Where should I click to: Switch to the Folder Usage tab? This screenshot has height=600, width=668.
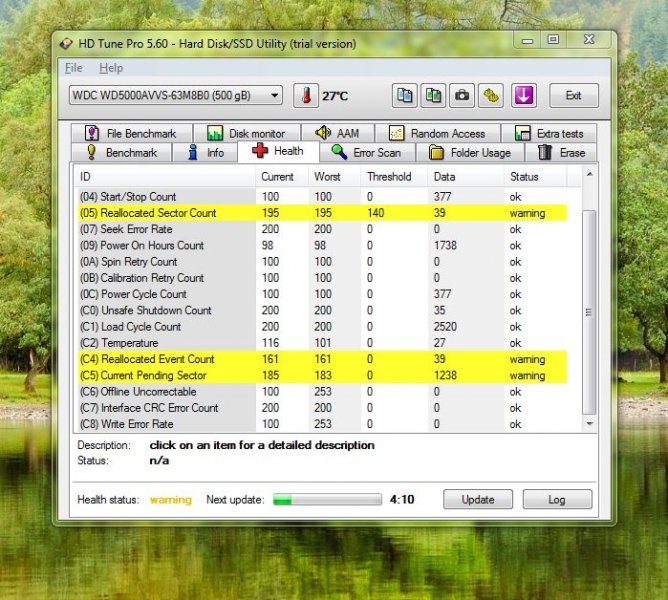470,152
